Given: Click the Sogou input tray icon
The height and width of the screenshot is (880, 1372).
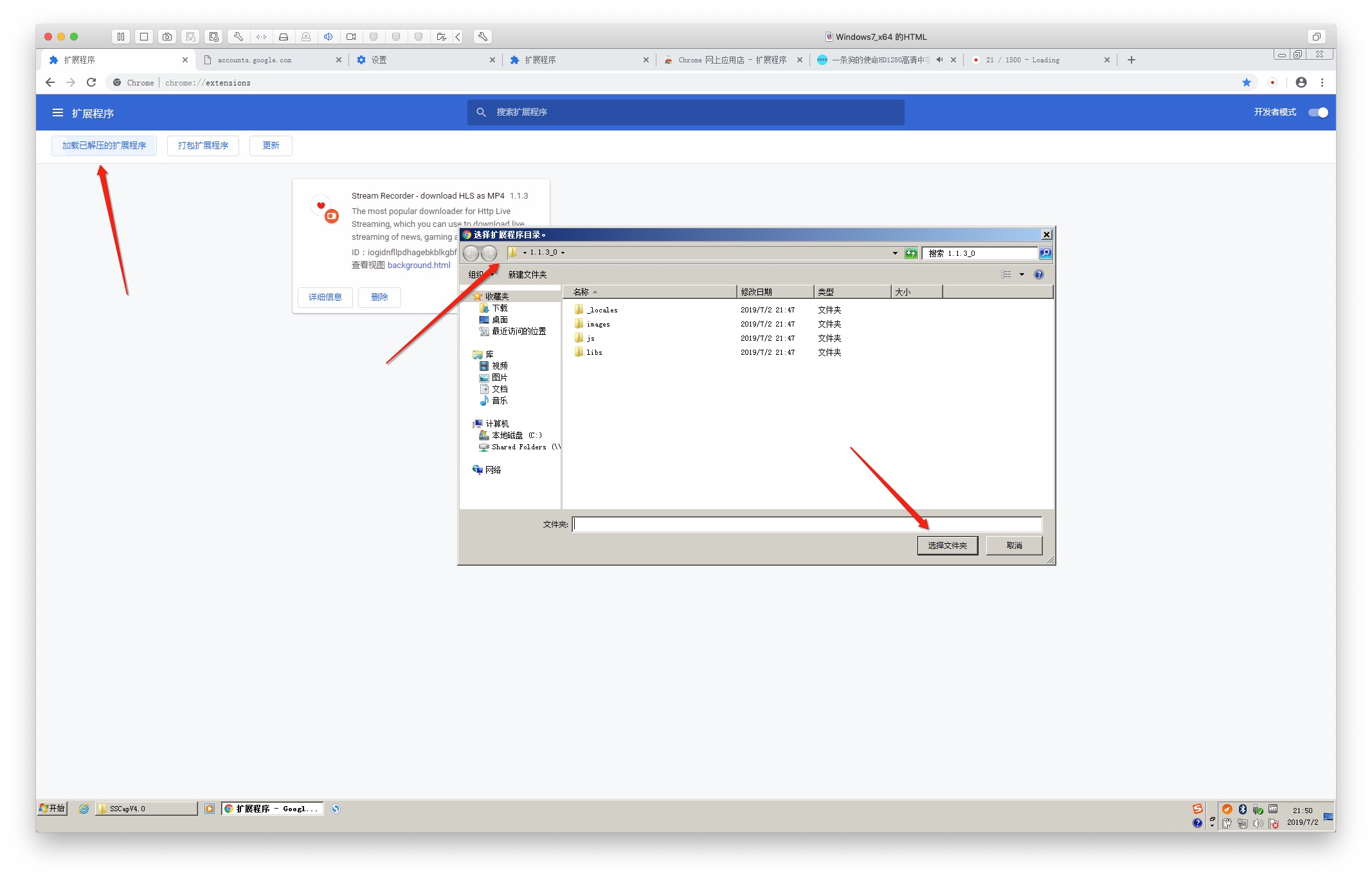Looking at the screenshot, I should [1197, 809].
